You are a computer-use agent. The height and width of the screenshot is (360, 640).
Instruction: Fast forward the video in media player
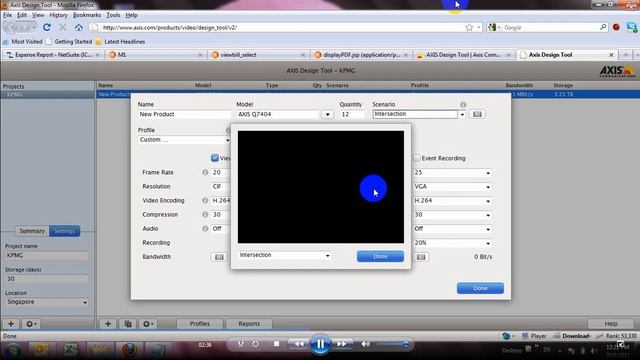341,344
